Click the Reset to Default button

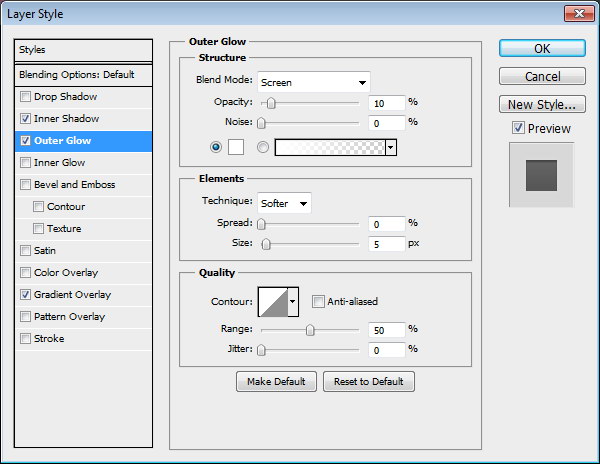pyautogui.click(x=368, y=382)
